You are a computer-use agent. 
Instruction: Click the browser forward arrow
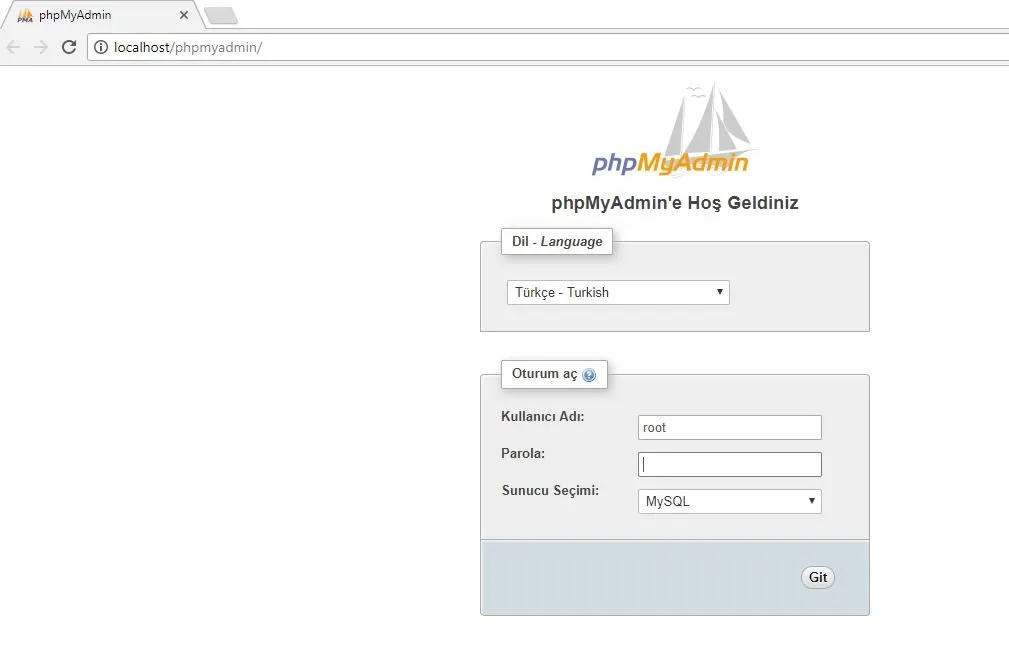pyautogui.click(x=41, y=47)
